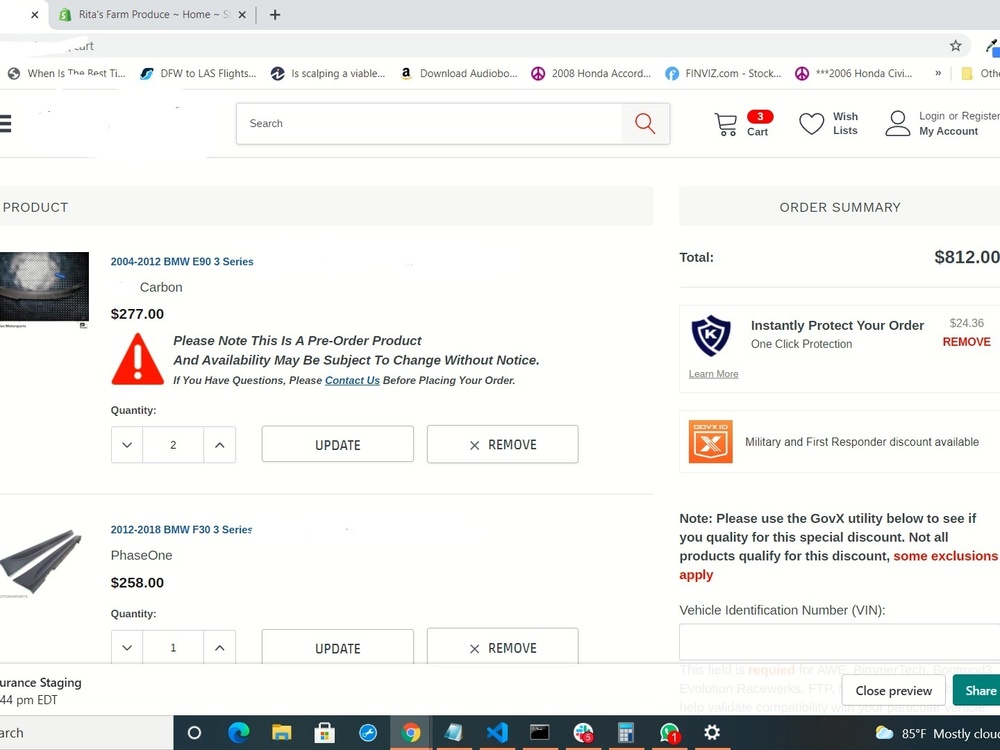Viewport: 1000px width, 750px height.
Task: Open 2012-2018 BMW F30 3 Series link
Action: [182, 529]
